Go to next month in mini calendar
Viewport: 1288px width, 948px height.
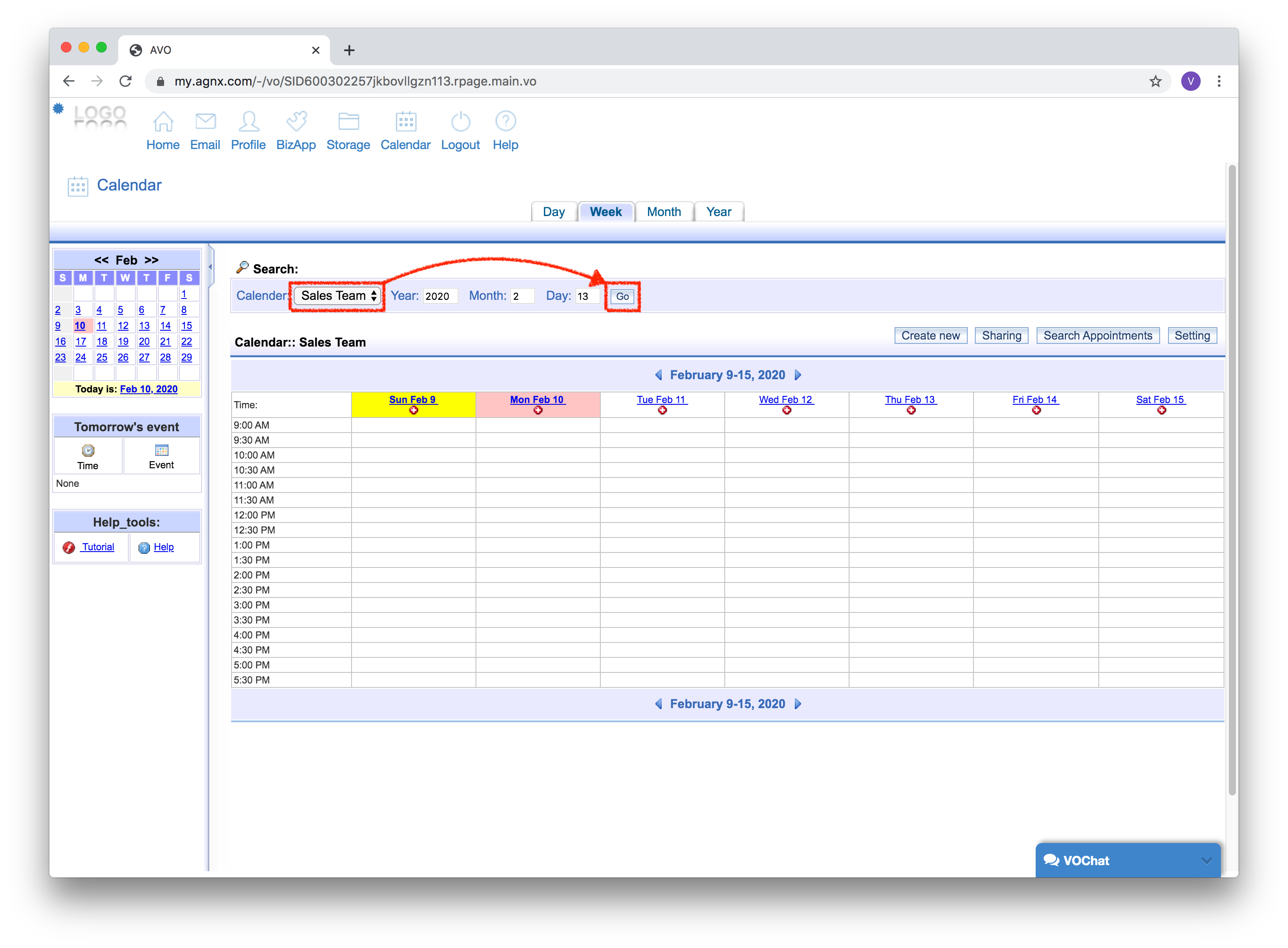pos(152,261)
